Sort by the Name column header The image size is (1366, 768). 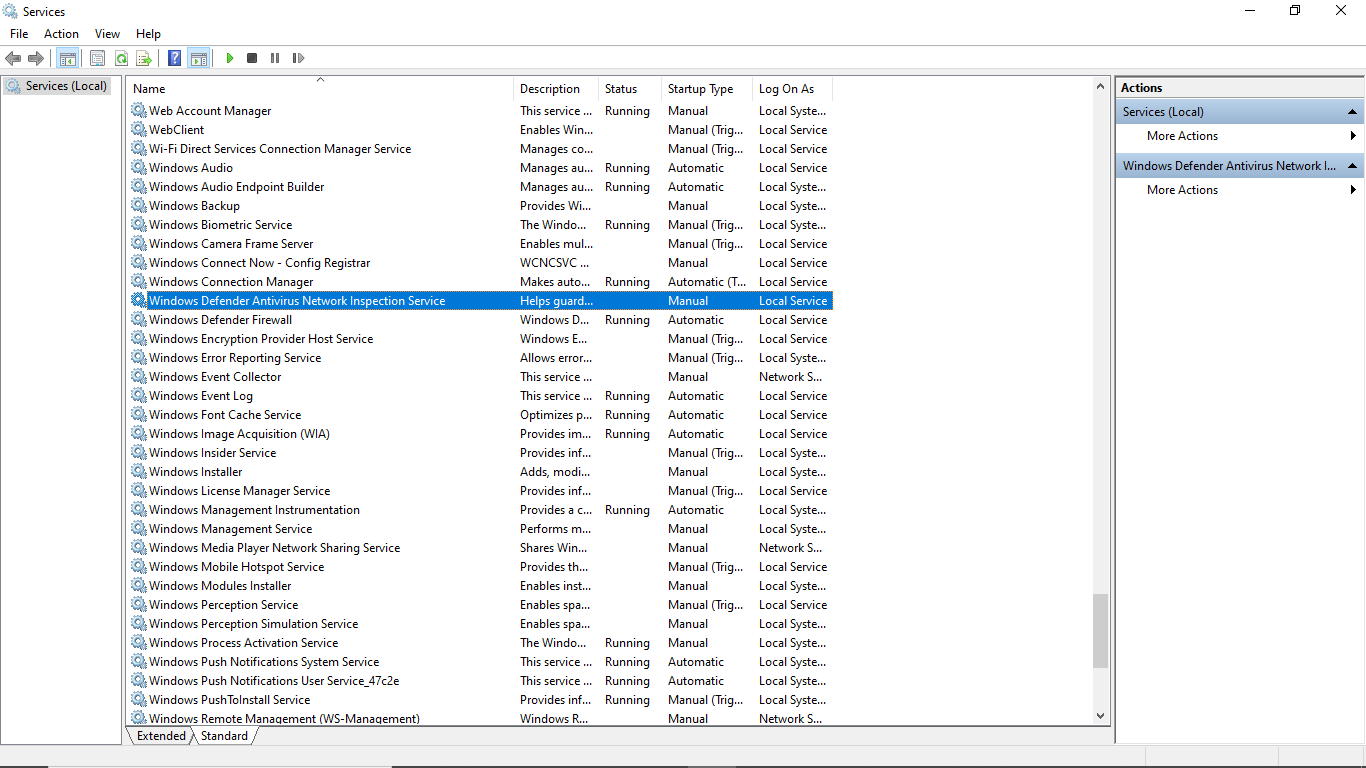pyautogui.click(x=320, y=89)
